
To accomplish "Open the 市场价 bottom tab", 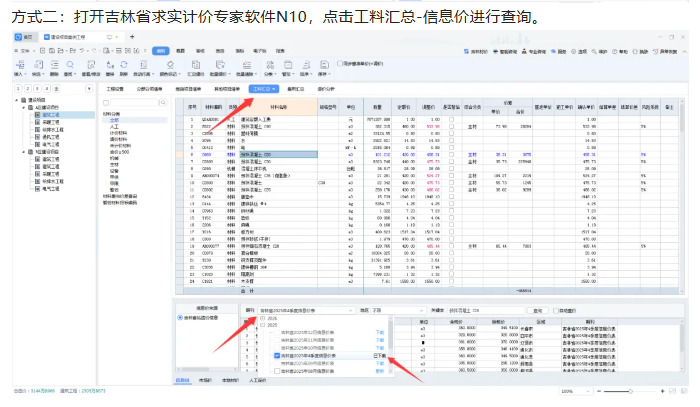I will coord(205,380).
